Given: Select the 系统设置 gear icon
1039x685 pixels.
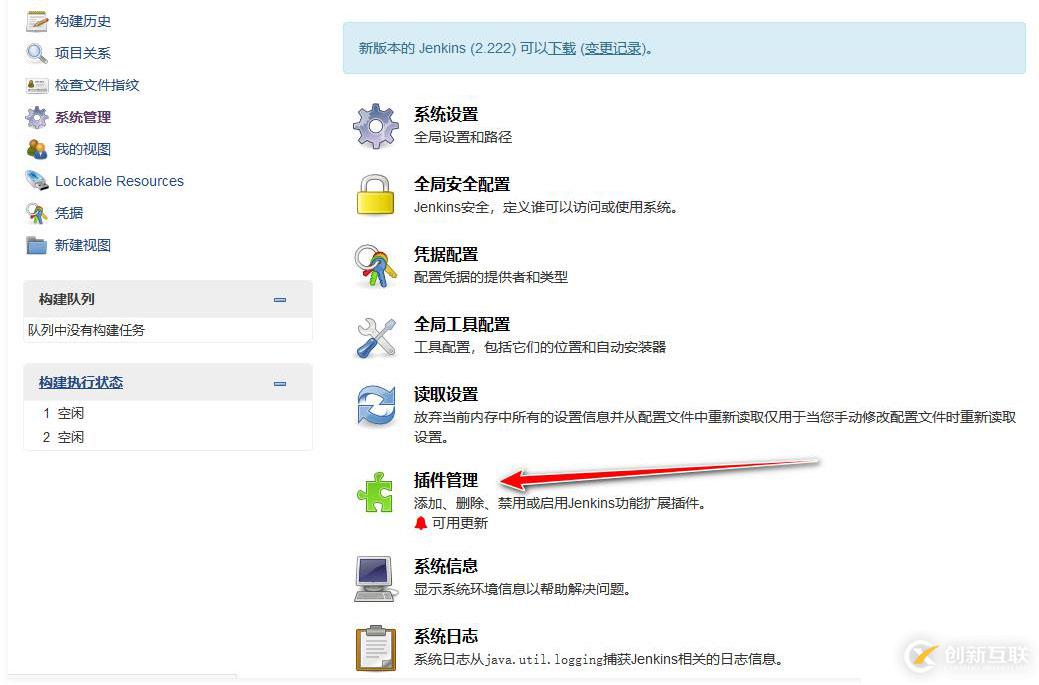Looking at the screenshot, I should click(375, 126).
